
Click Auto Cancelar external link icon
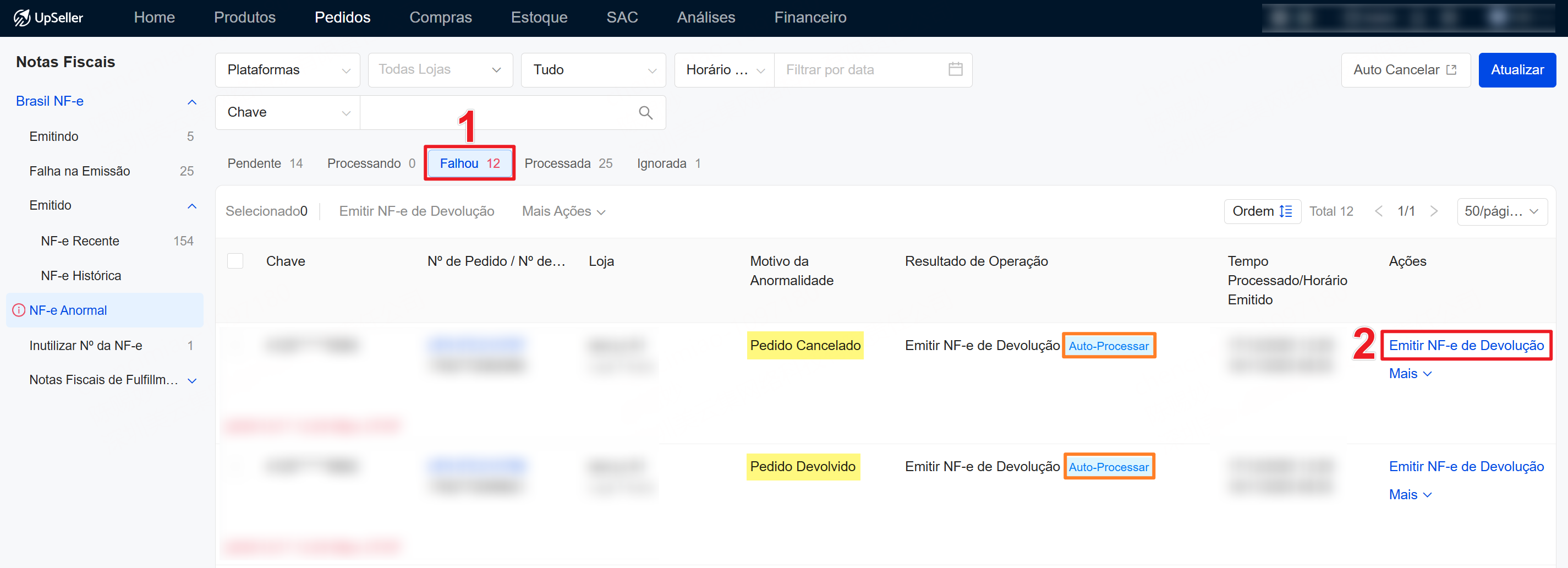pyautogui.click(x=1451, y=69)
